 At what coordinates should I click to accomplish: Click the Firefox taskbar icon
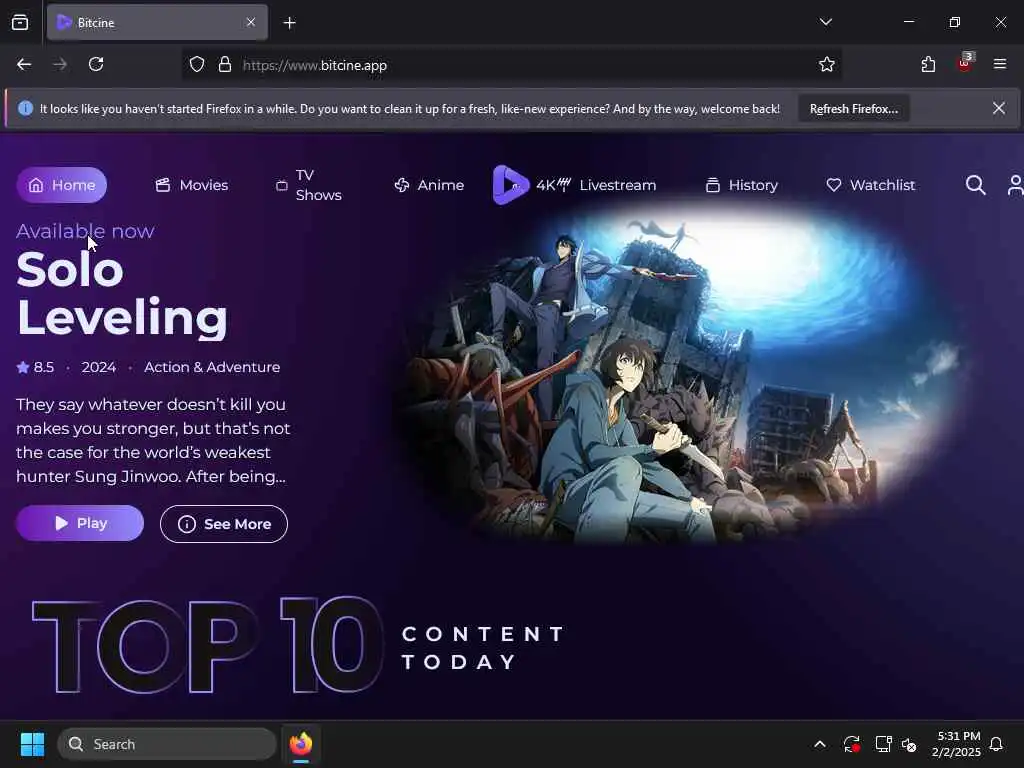click(x=300, y=744)
